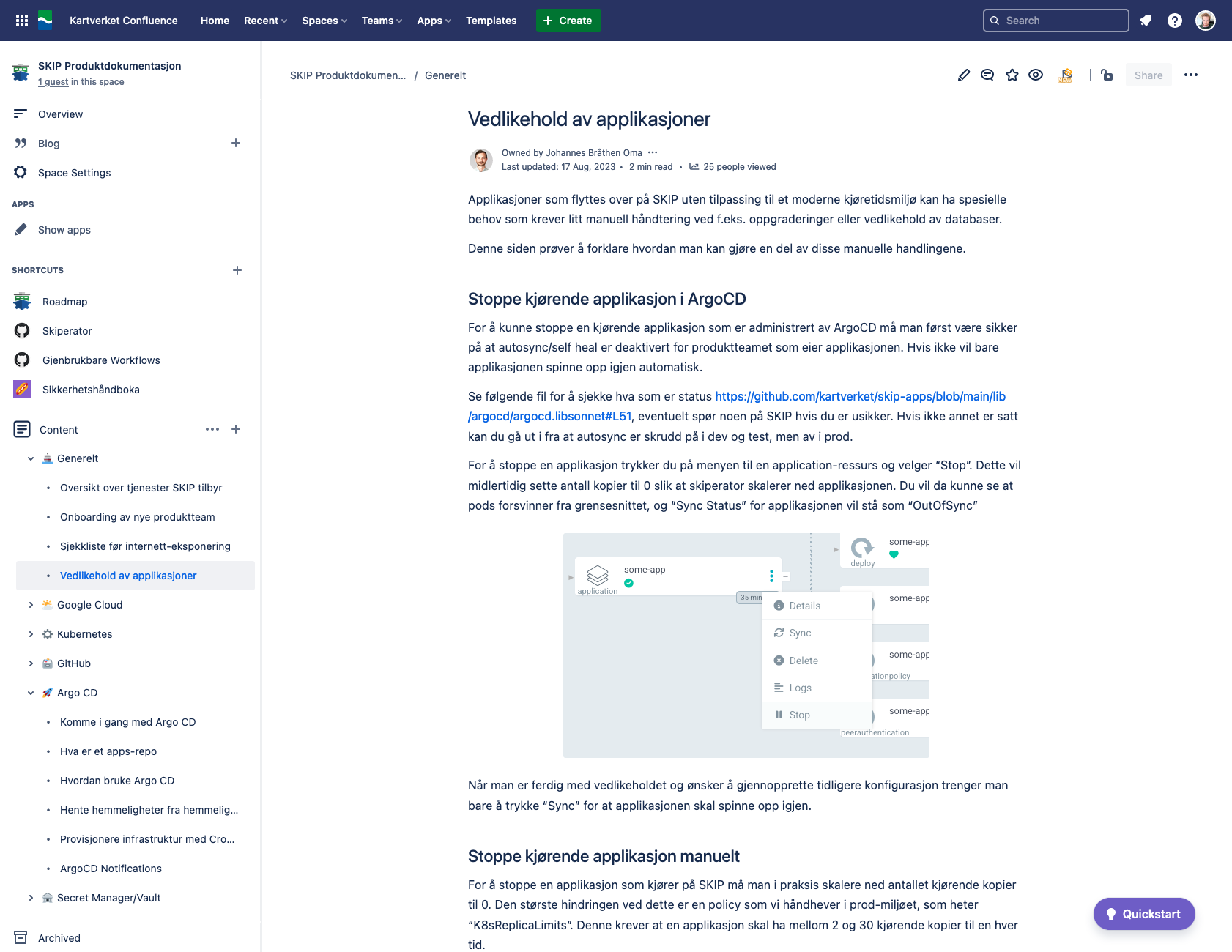This screenshot has width=1232, height=952.
Task: Open Provisjonere infrastruktur med Cro... page
Action: [147, 839]
